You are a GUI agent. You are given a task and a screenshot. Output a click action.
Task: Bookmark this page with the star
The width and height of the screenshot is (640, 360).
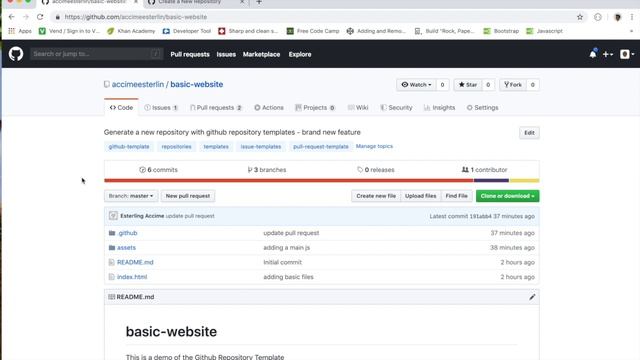(580, 17)
